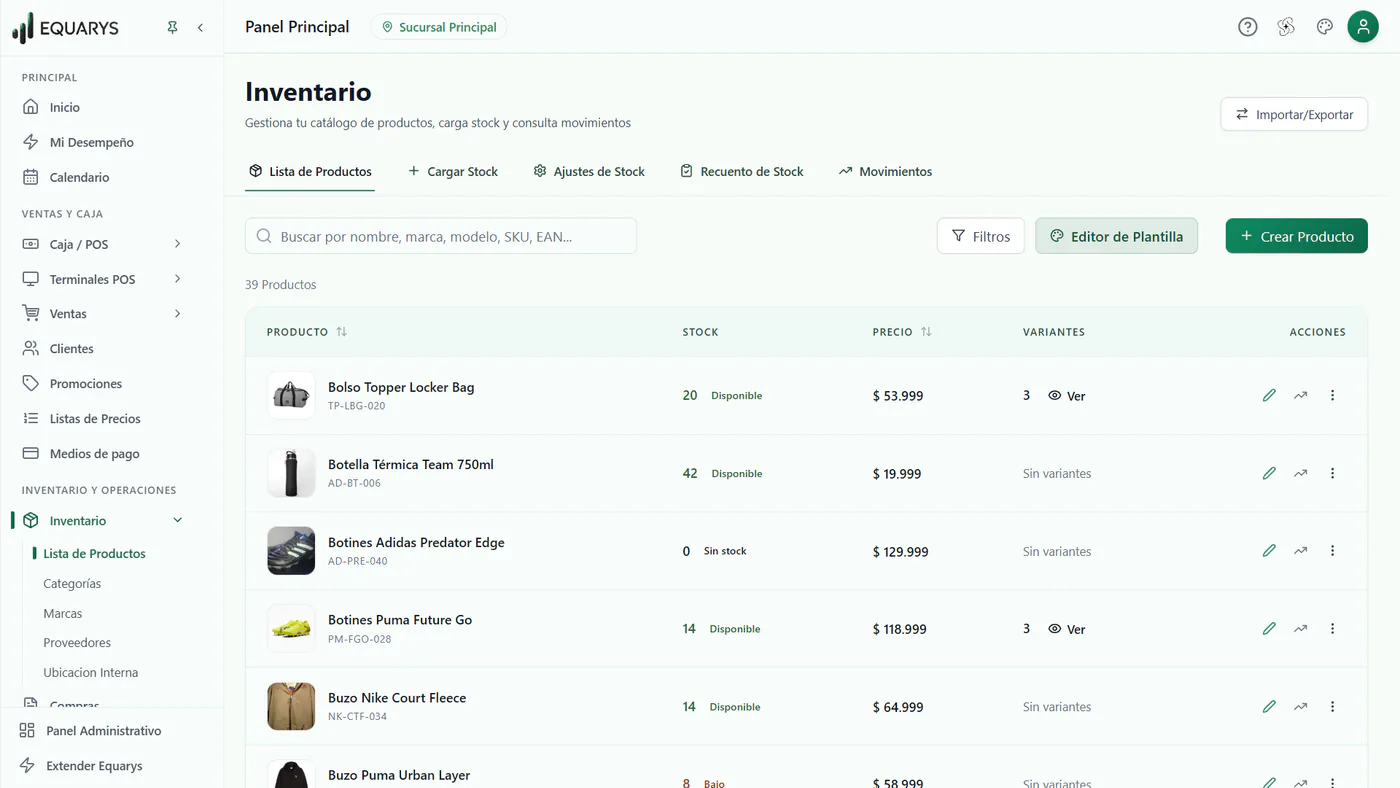Edit Botines Adidas Predator Edge with pencil icon
This screenshot has height=788, width=1400.
(x=1269, y=550)
